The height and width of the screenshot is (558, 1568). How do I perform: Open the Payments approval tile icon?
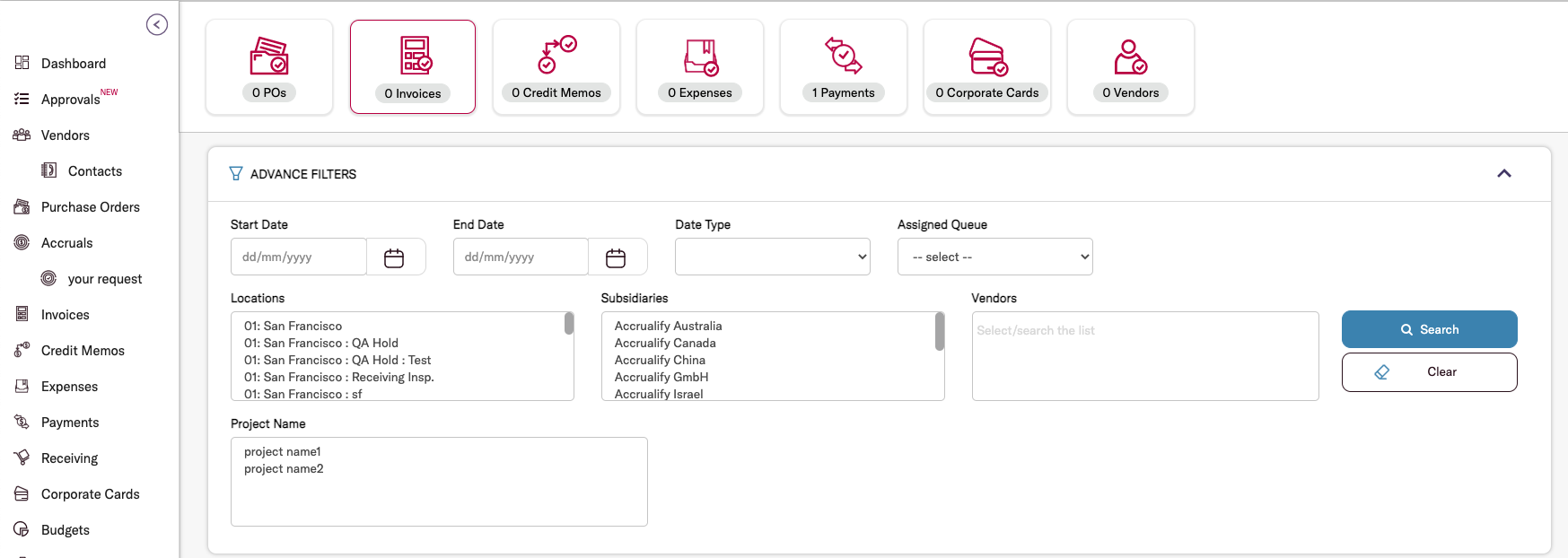[x=843, y=56]
